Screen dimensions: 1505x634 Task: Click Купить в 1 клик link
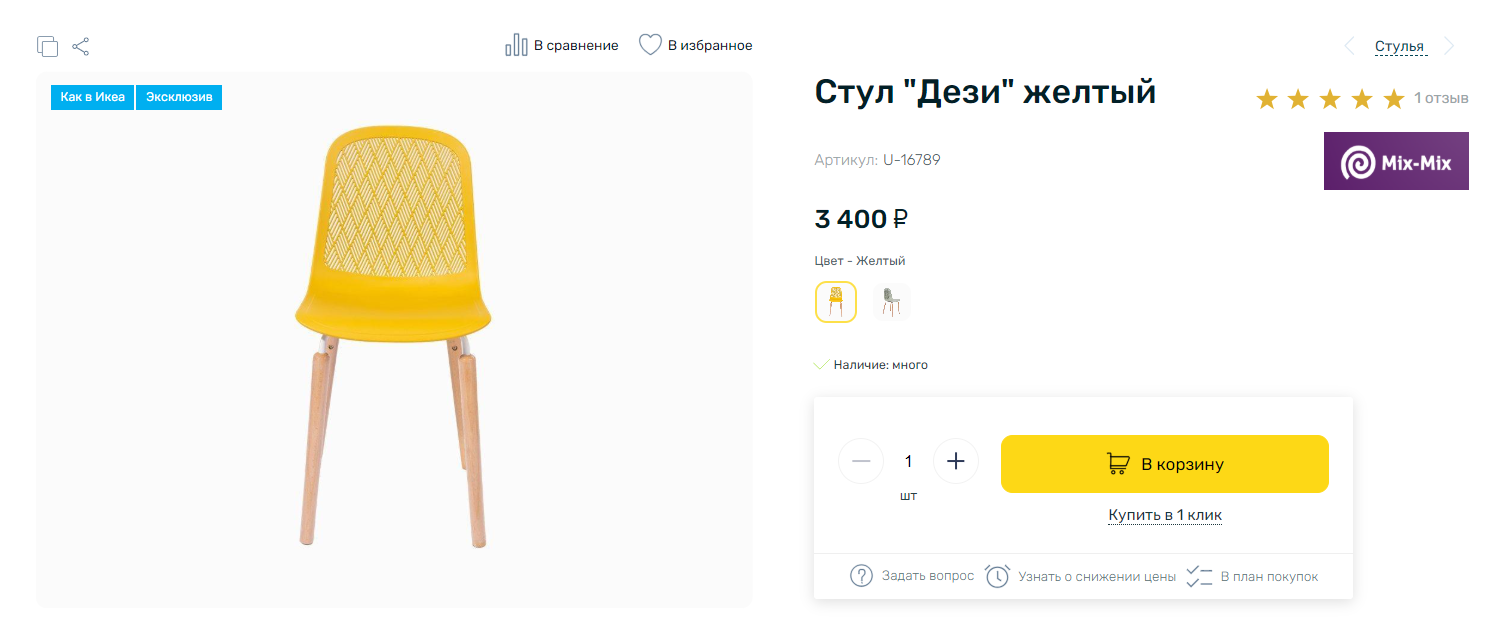[x=1164, y=515]
